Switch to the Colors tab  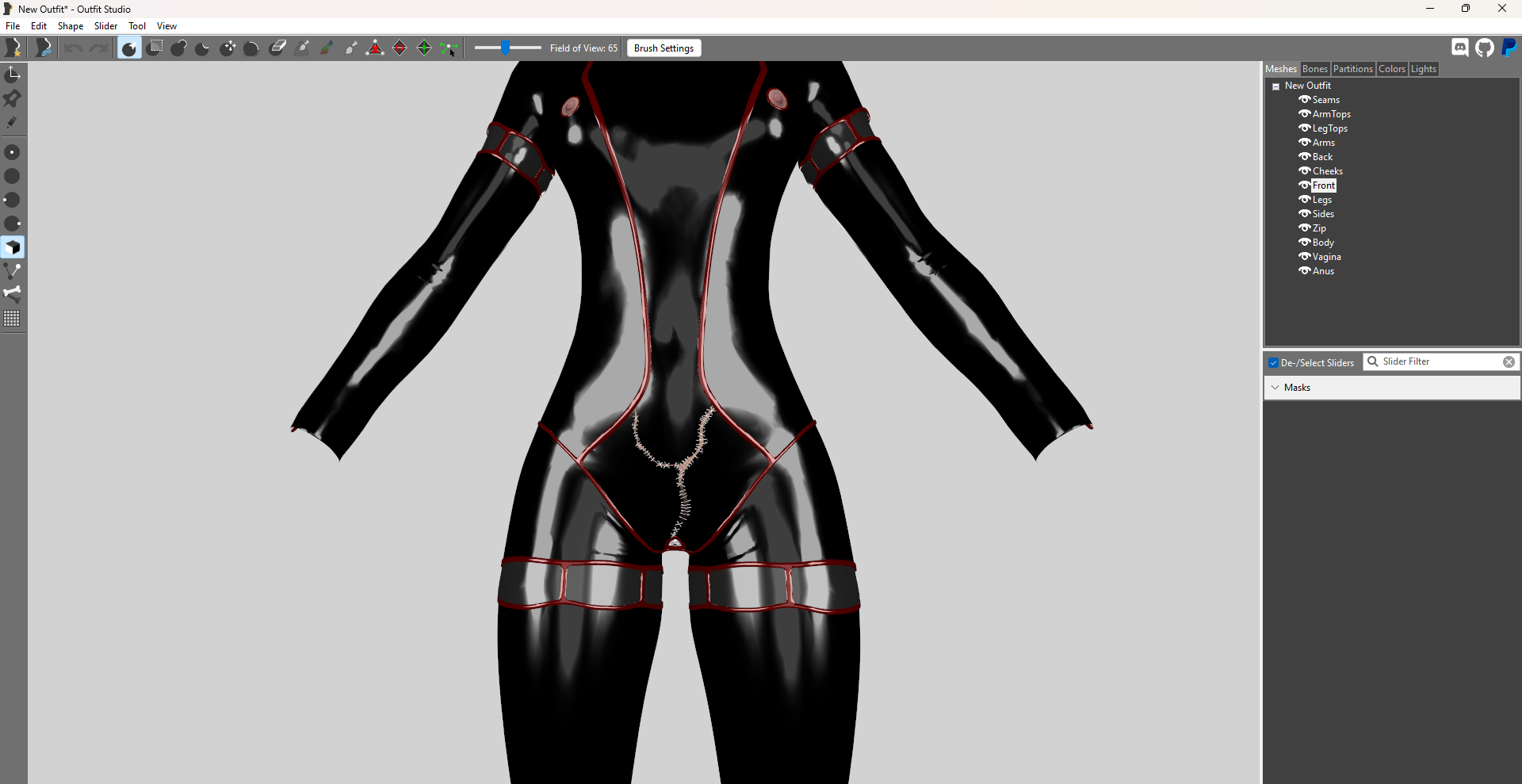point(1392,69)
